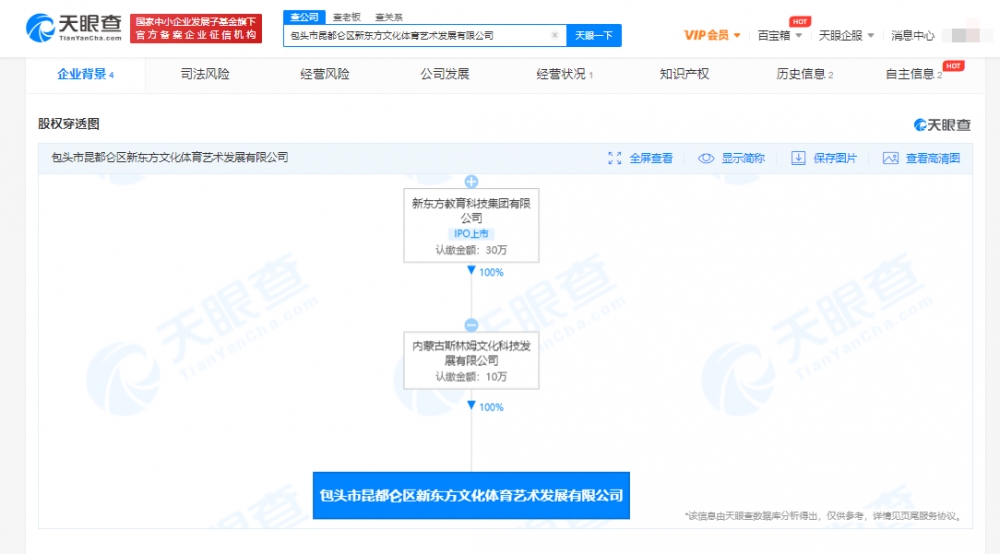Clear the search box with X icon
Viewport: 1000px width, 554px height.
555,35
